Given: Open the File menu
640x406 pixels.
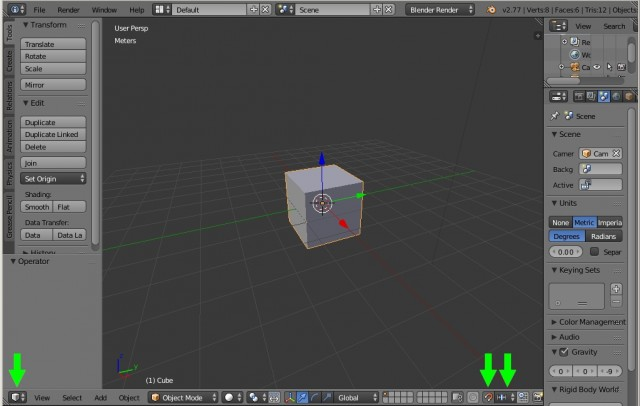Looking at the screenshot, I should click(x=39, y=10).
